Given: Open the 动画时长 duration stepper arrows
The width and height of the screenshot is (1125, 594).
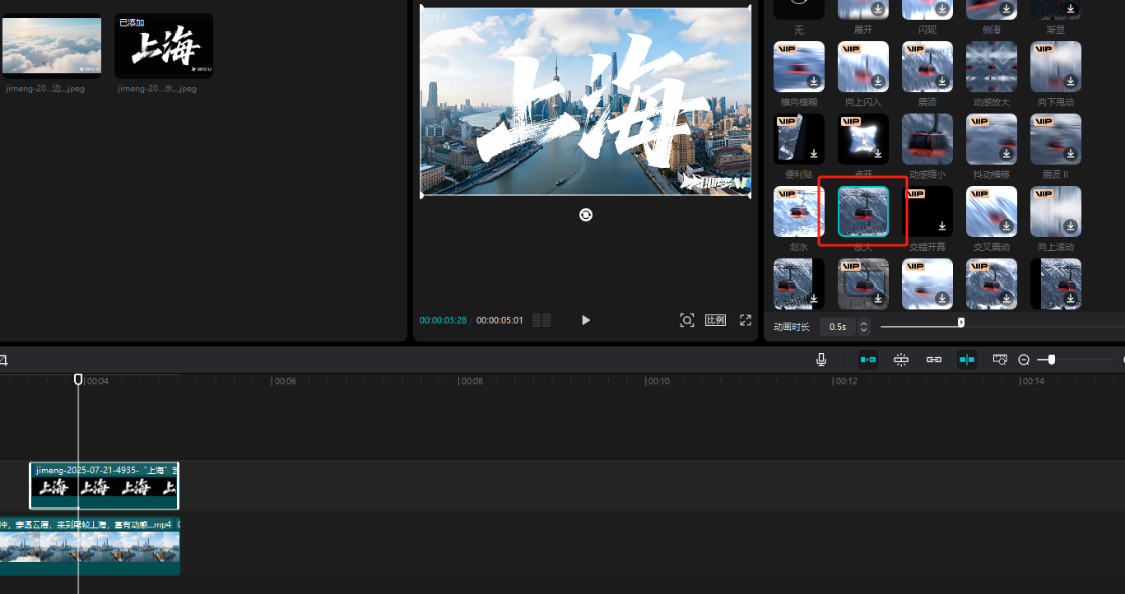Looking at the screenshot, I should coord(866,326).
